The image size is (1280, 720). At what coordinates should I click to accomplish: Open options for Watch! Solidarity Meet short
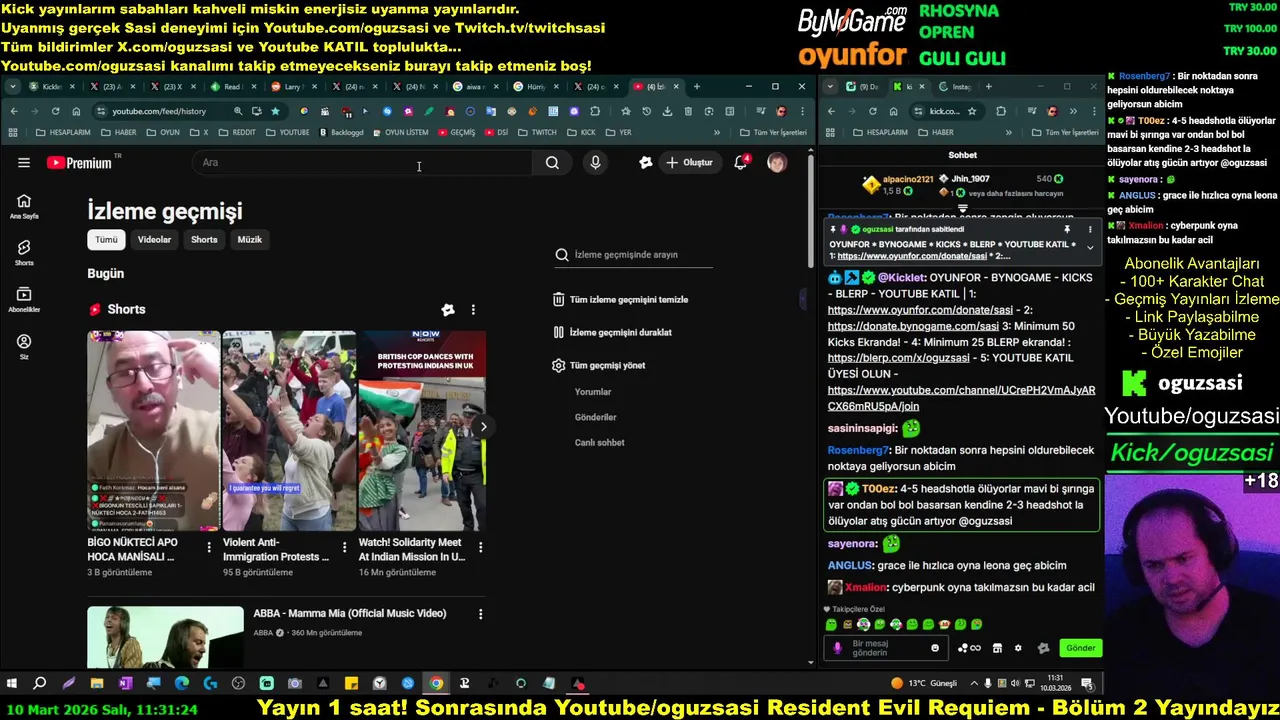pos(480,547)
